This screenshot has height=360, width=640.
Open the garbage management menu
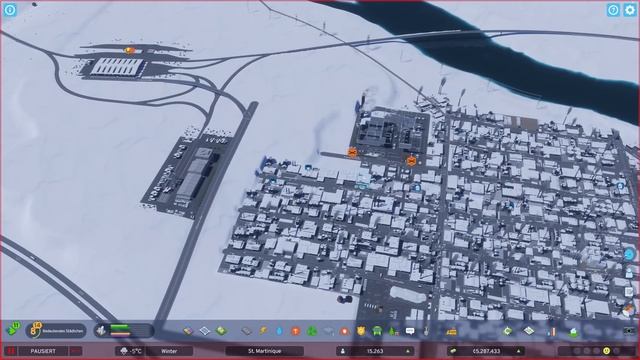312,331
